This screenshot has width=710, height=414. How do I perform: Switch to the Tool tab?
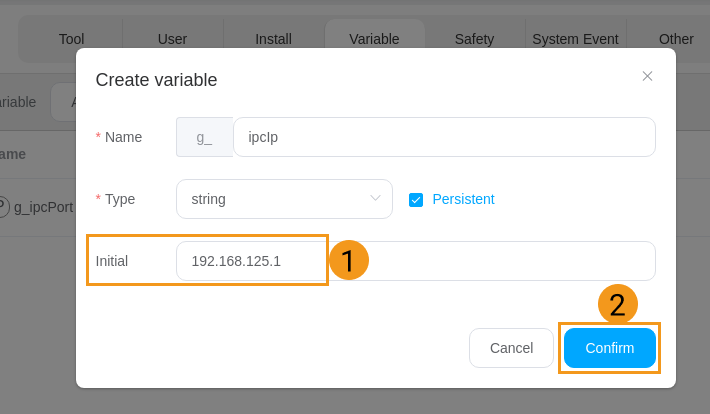(x=71, y=39)
